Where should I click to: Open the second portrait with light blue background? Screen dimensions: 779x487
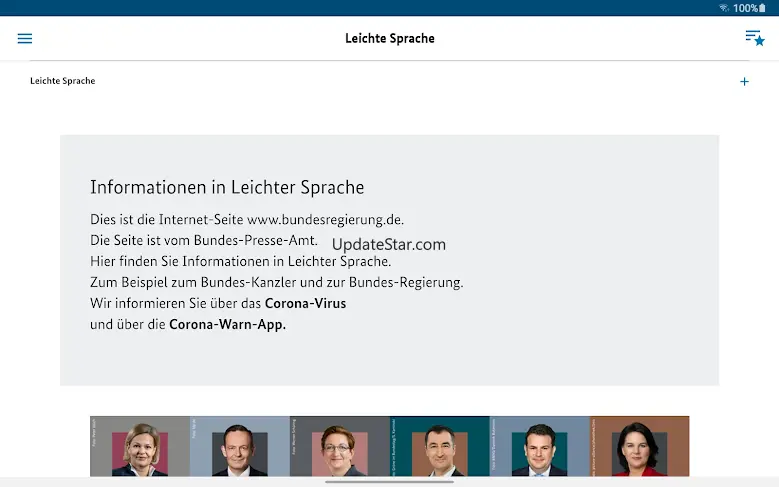240,446
